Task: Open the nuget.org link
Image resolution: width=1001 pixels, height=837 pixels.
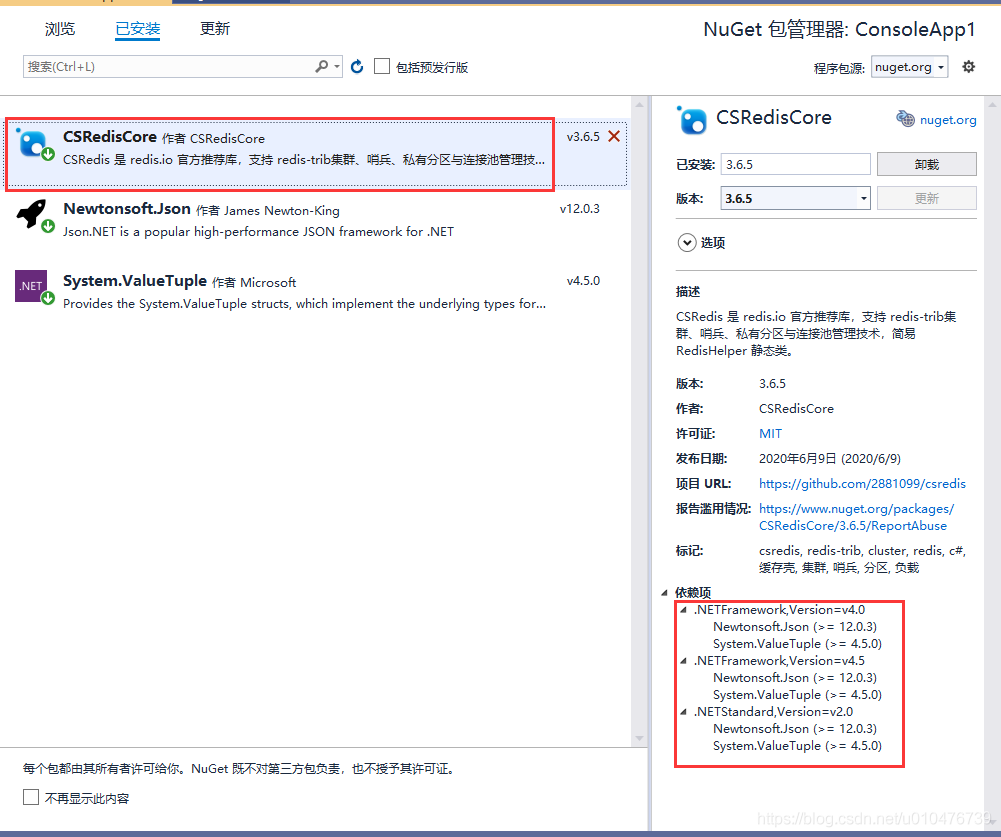Action: click(x=948, y=119)
